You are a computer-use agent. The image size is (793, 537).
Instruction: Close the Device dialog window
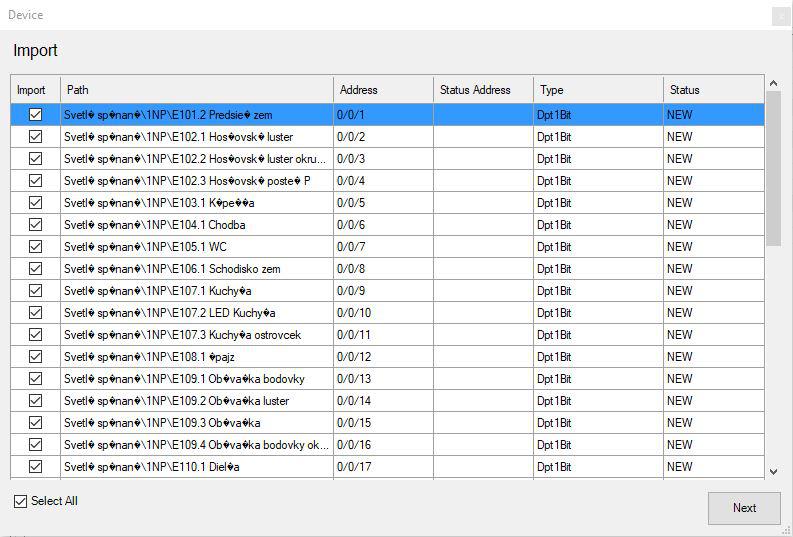[781, 16]
